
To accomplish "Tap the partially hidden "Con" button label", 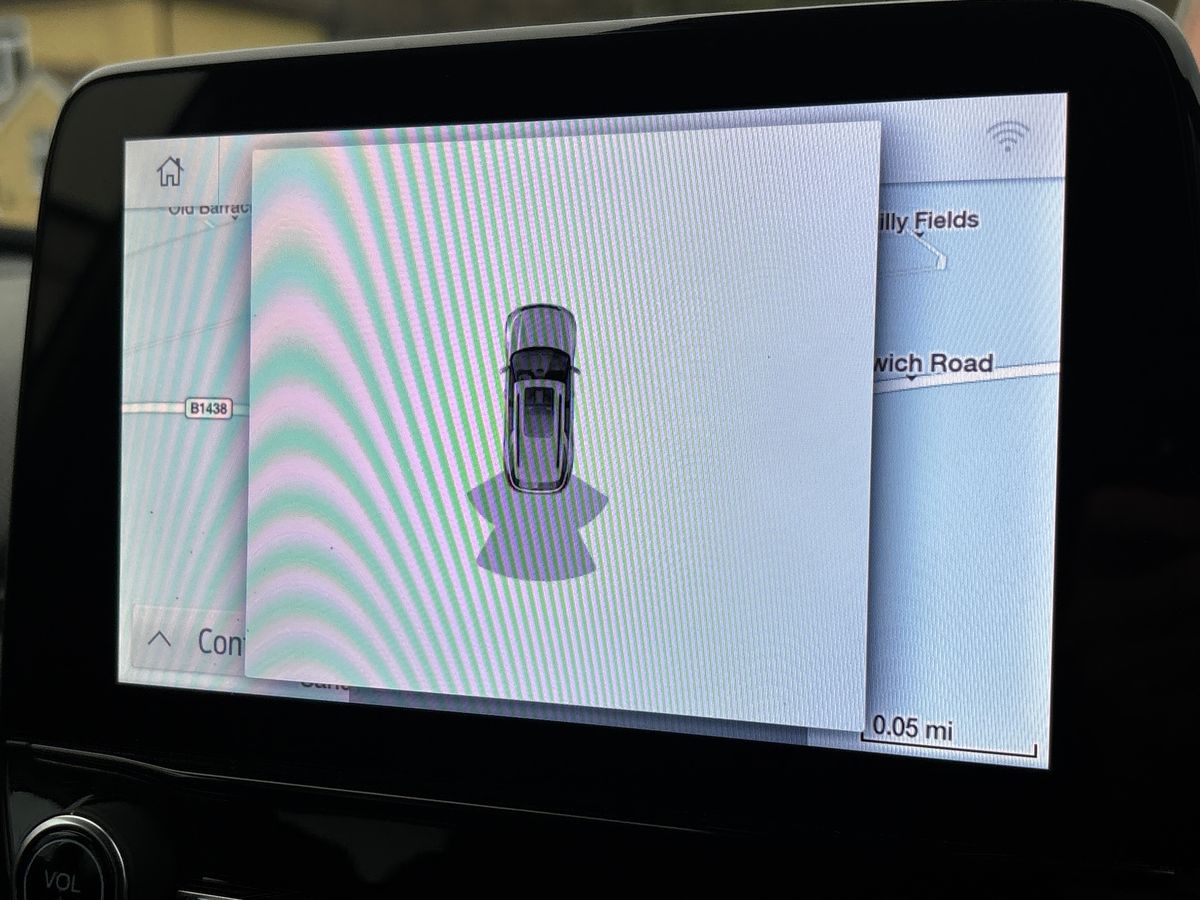I will [220, 642].
